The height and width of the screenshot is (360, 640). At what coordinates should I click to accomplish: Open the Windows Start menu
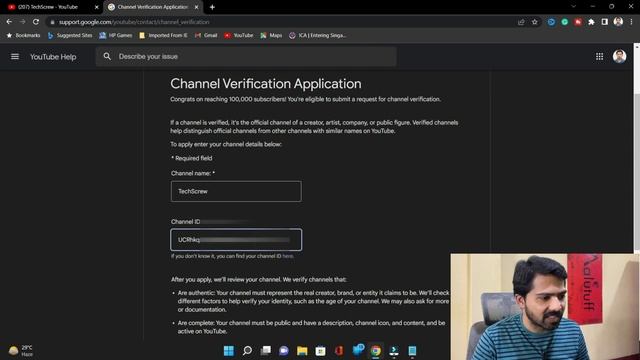(229, 351)
